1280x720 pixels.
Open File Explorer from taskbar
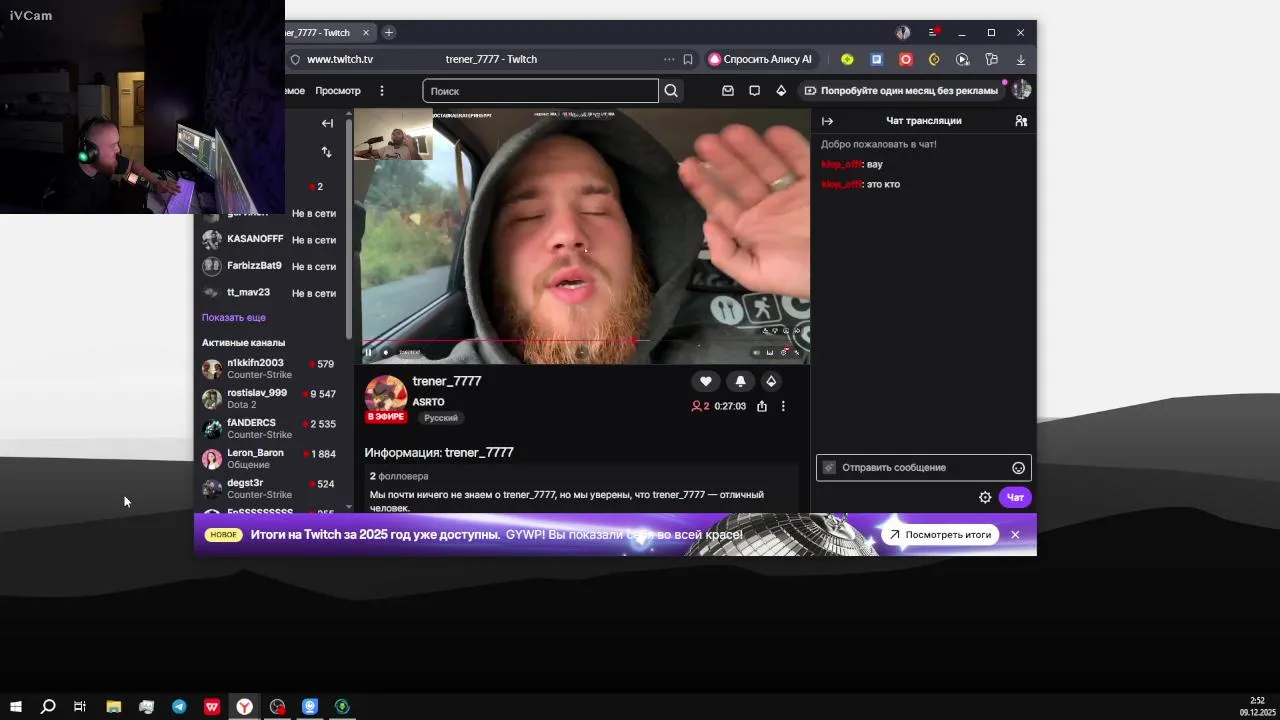tap(114, 707)
